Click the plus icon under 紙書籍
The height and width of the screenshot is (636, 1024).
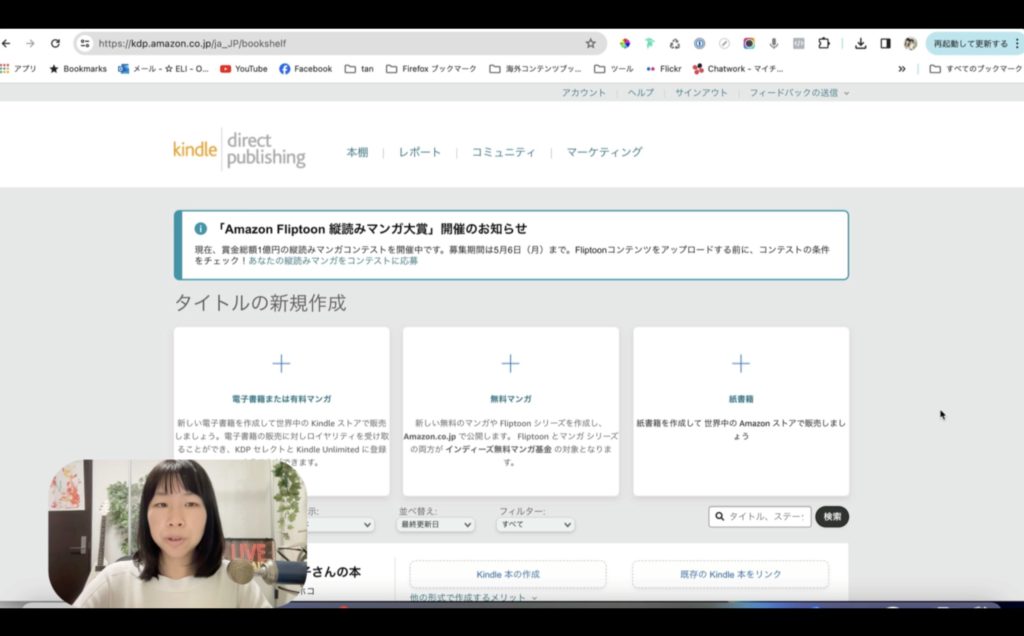tap(740, 363)
